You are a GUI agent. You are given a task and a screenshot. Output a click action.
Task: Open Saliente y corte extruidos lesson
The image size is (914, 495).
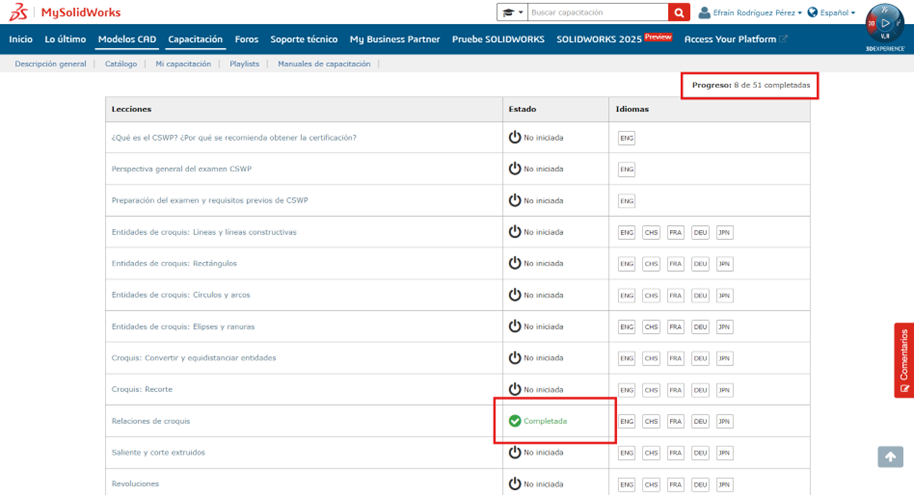coord(159,452)
